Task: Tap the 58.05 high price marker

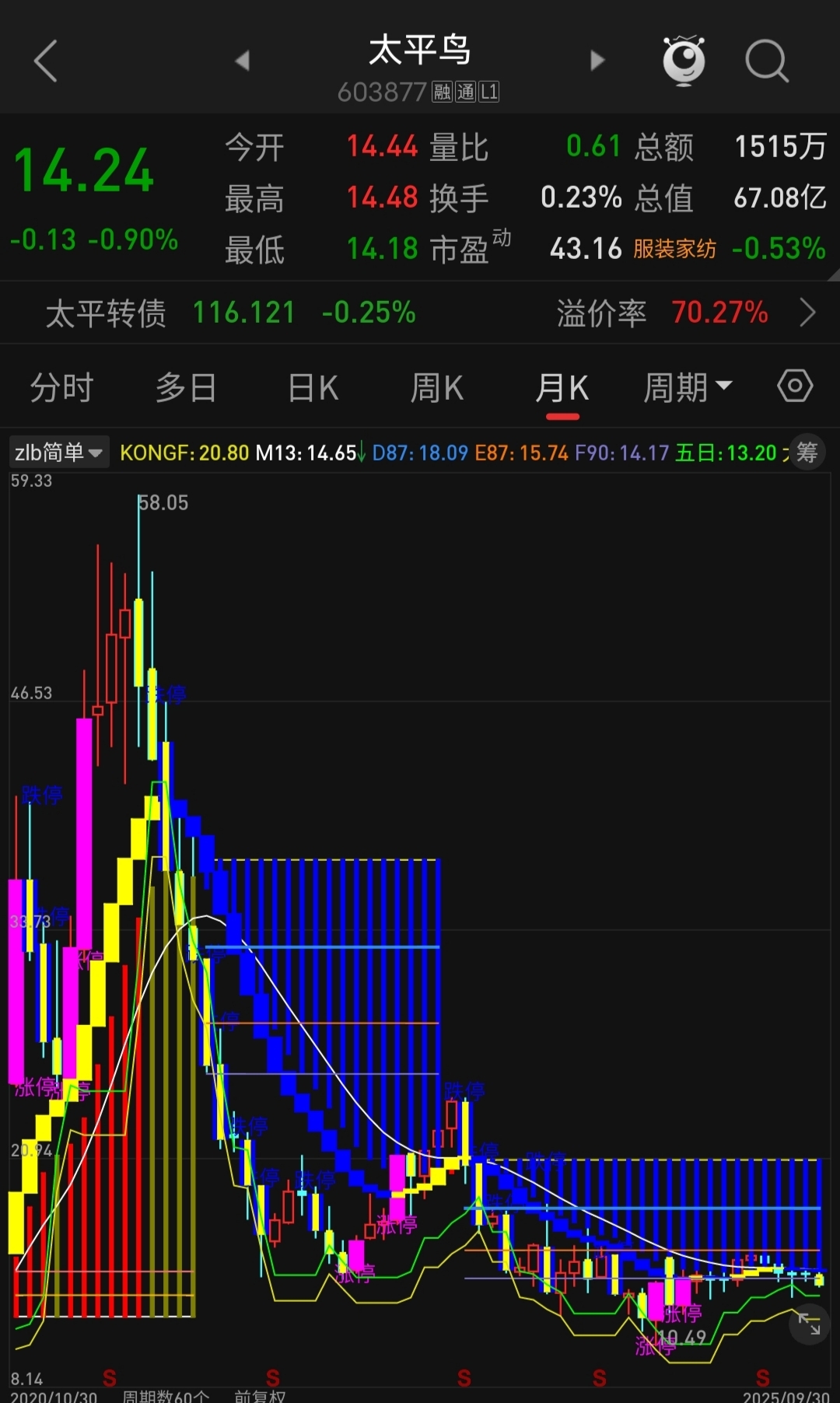Action: pos(163,502)
